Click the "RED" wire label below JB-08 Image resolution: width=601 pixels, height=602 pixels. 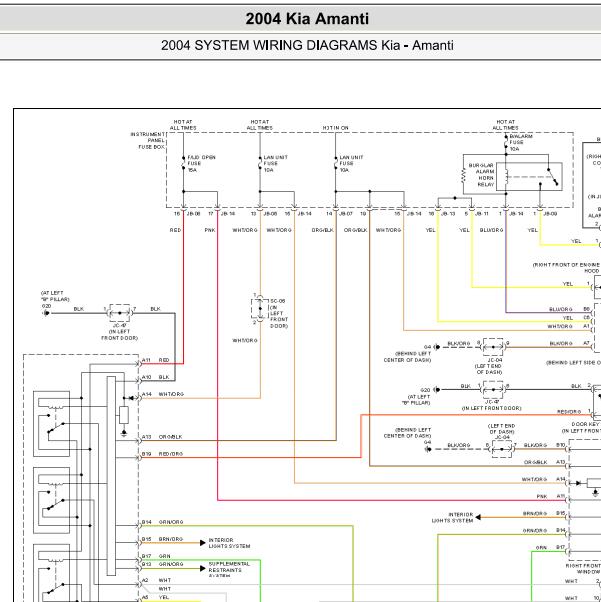(175, 230)
